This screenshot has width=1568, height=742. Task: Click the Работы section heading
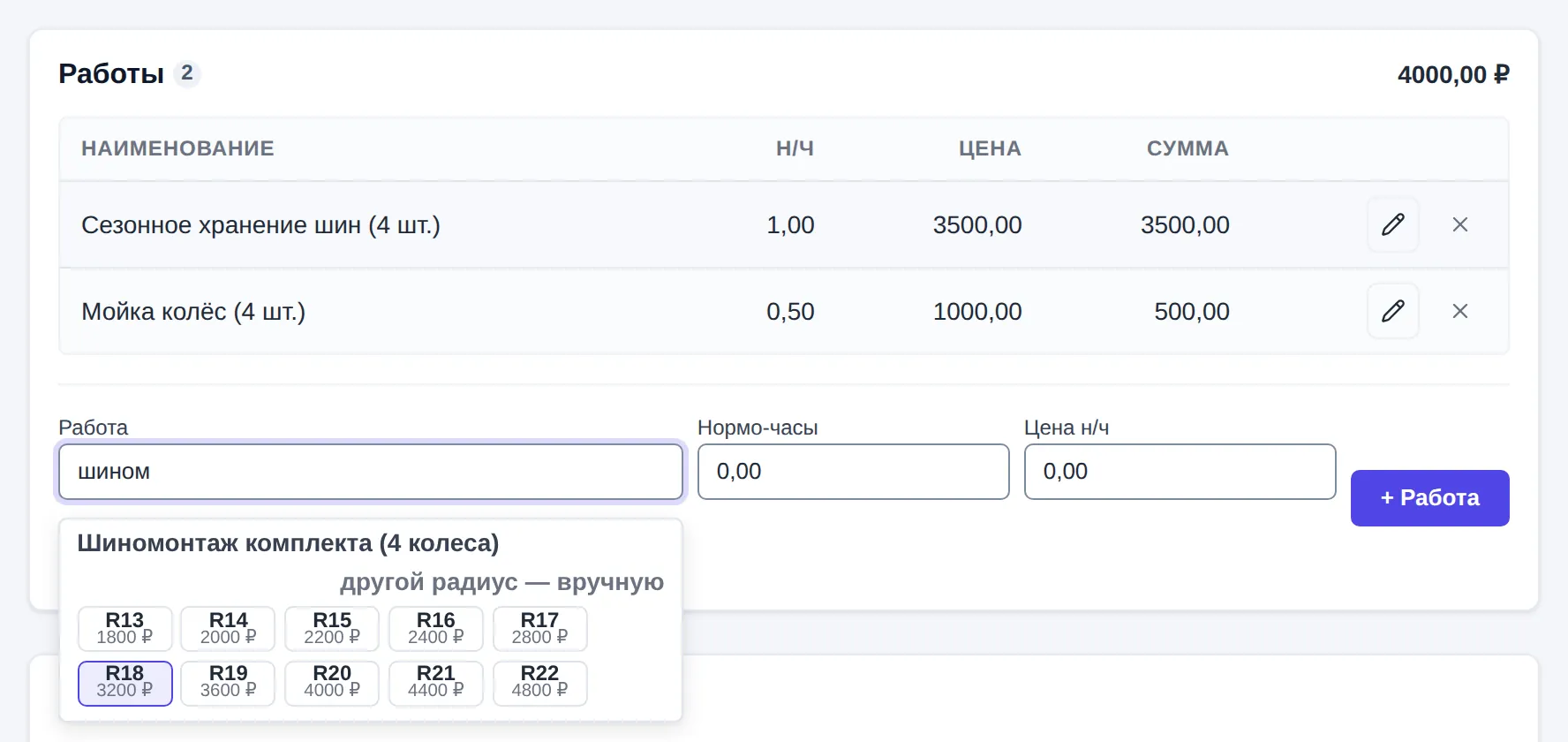111,74
